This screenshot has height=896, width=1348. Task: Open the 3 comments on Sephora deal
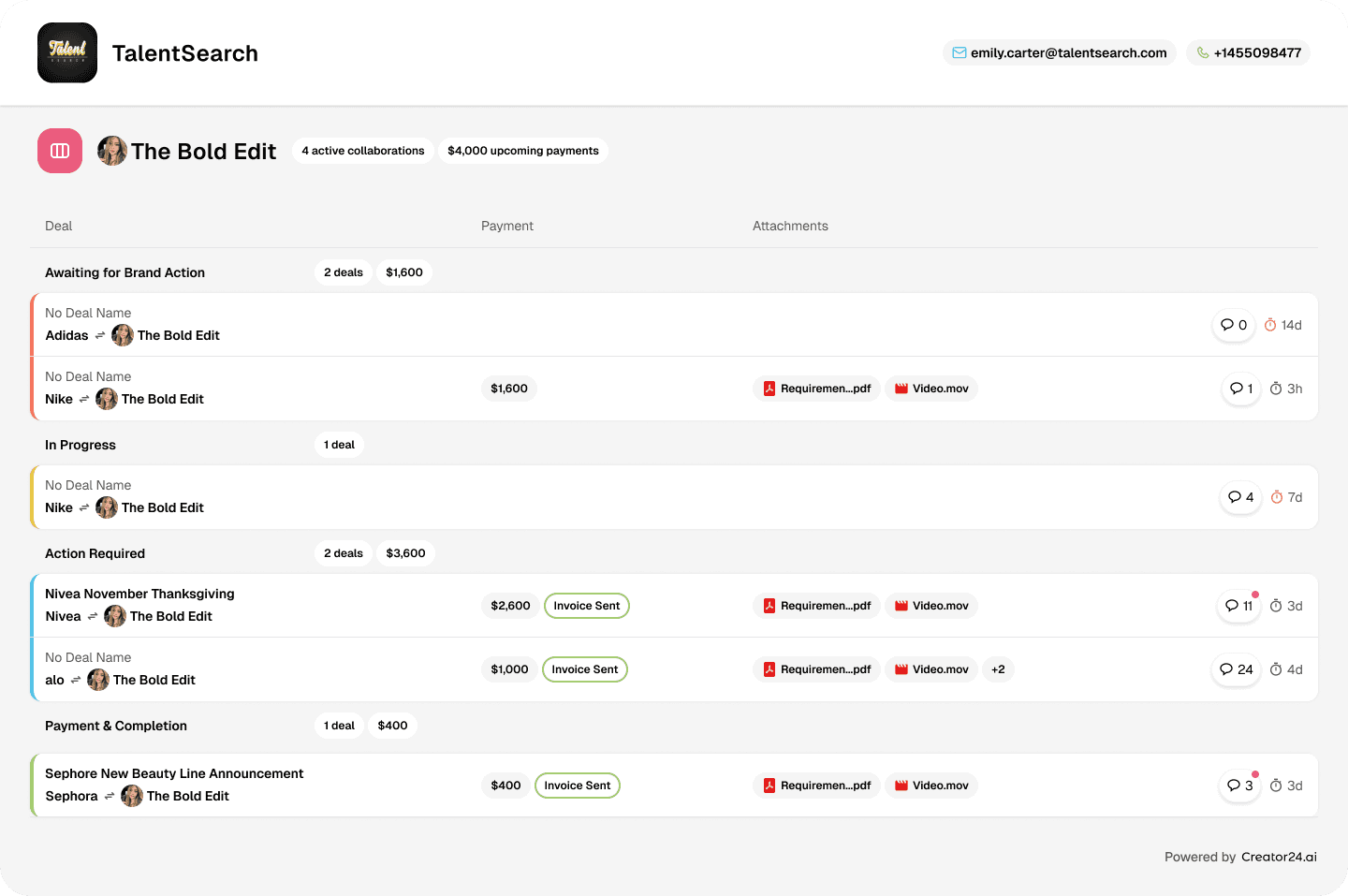(x=1240, y=786)
